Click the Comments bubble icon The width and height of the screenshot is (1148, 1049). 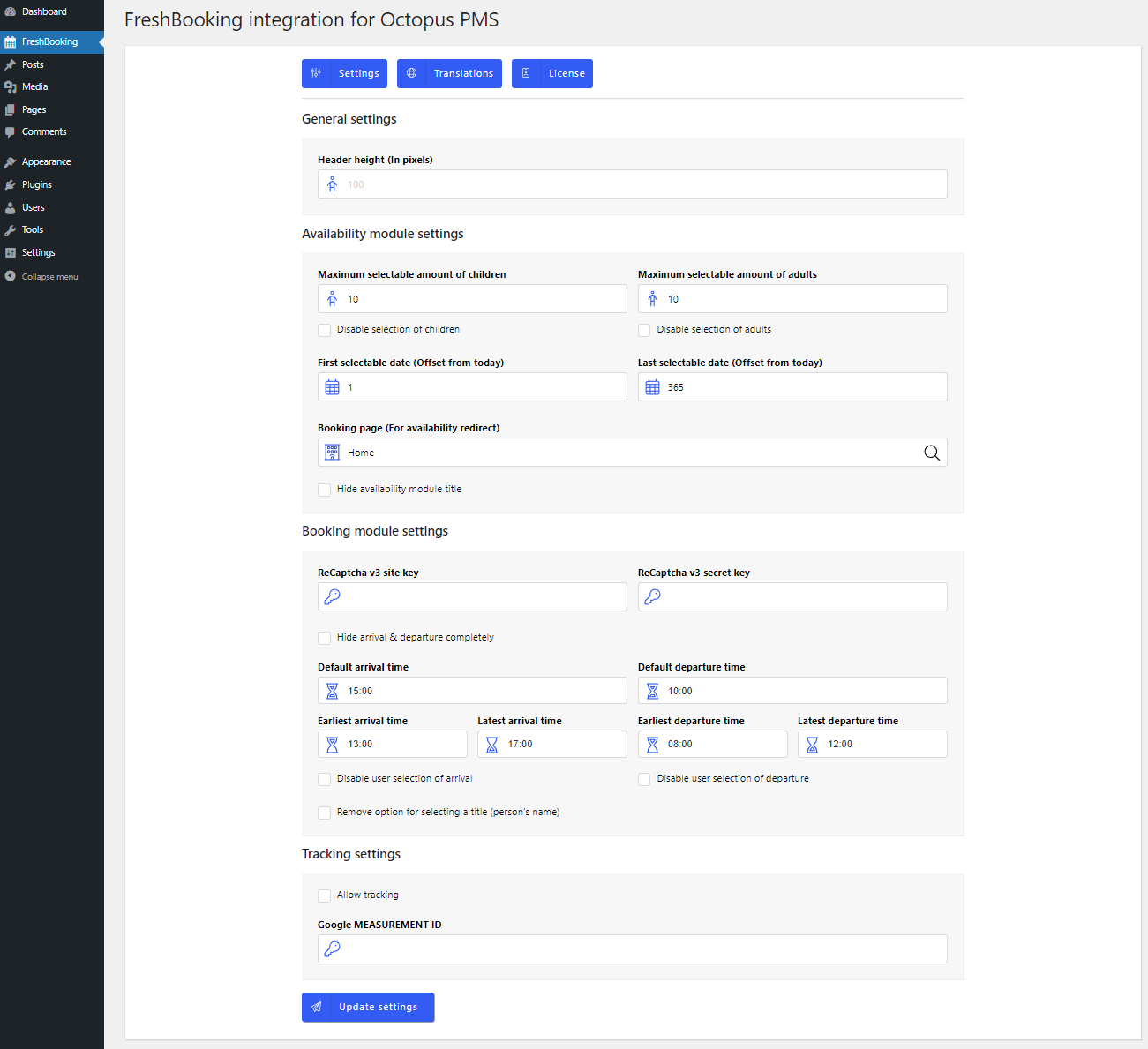point(11,132)
